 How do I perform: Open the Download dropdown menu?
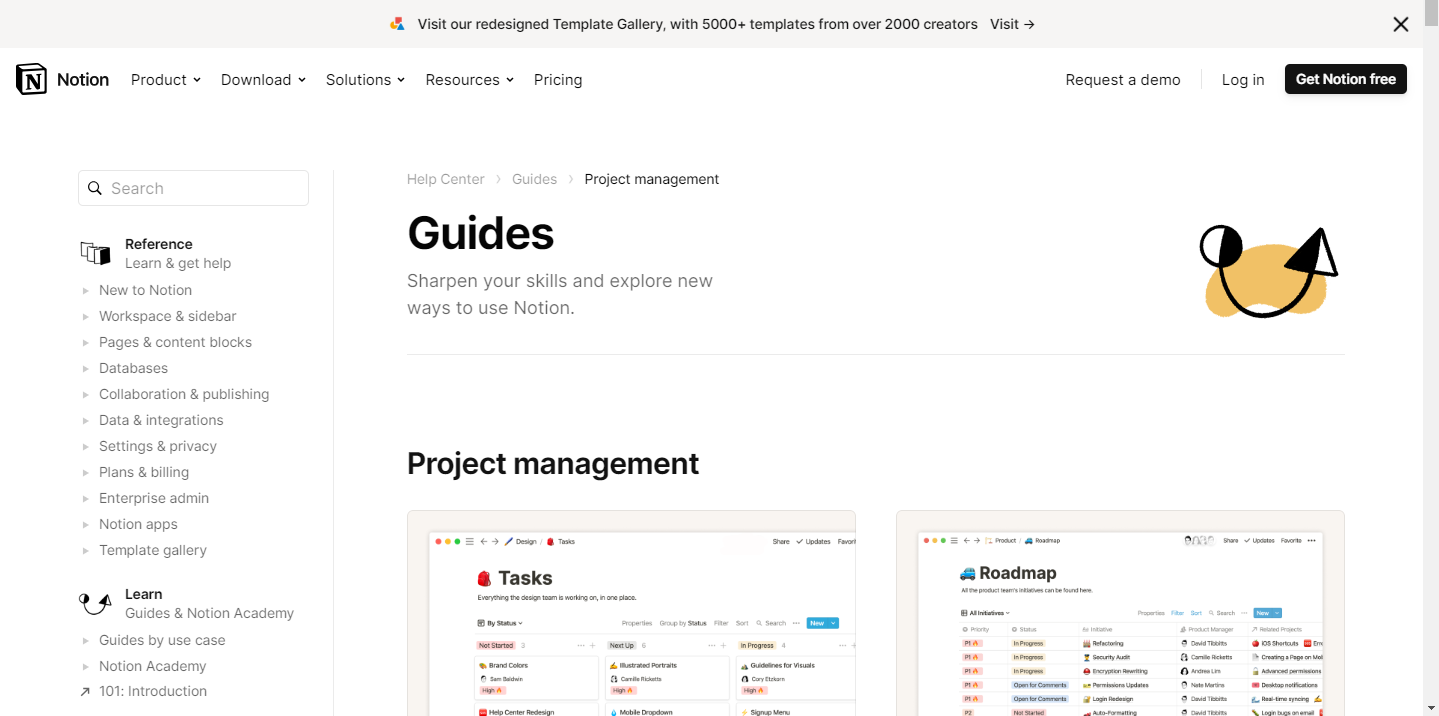tap(263, 80)
